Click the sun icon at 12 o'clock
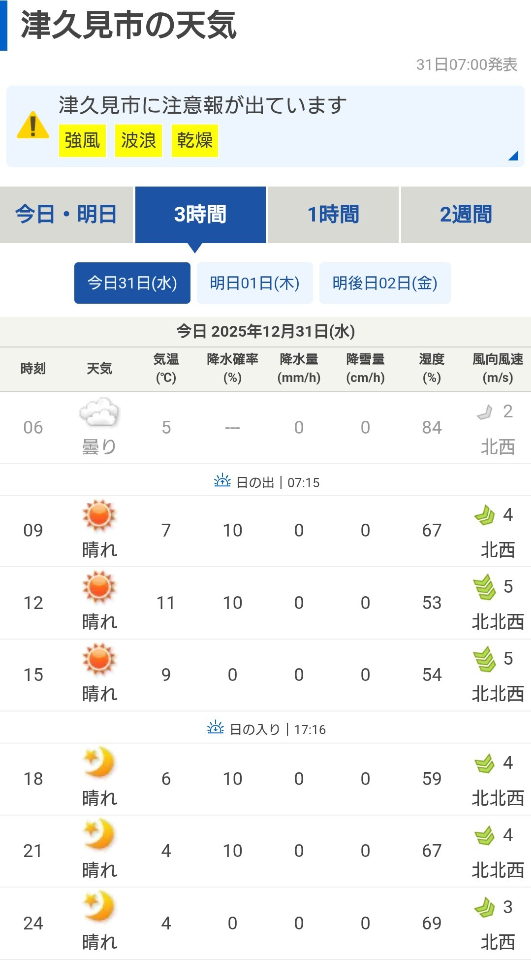The width and height of the screenshot is (531, 960). pos(99,587)
